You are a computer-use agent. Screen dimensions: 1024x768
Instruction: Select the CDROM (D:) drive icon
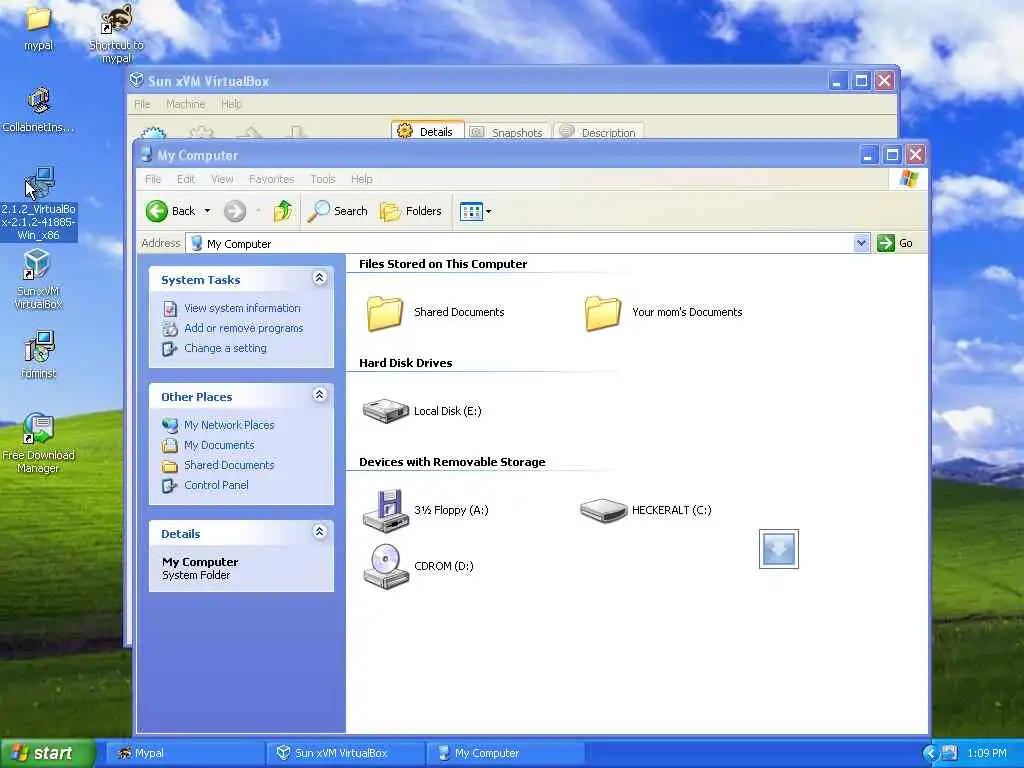tap(385, 567)
